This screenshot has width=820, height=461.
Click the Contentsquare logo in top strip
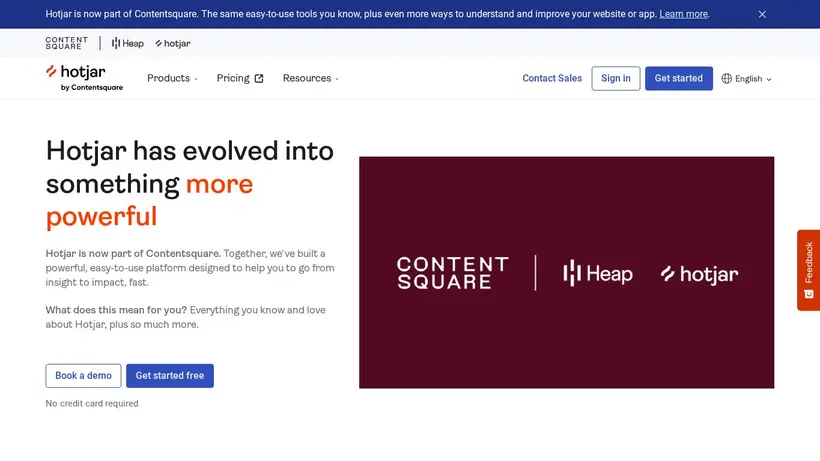pyautogui.click(x=66, y=43)
